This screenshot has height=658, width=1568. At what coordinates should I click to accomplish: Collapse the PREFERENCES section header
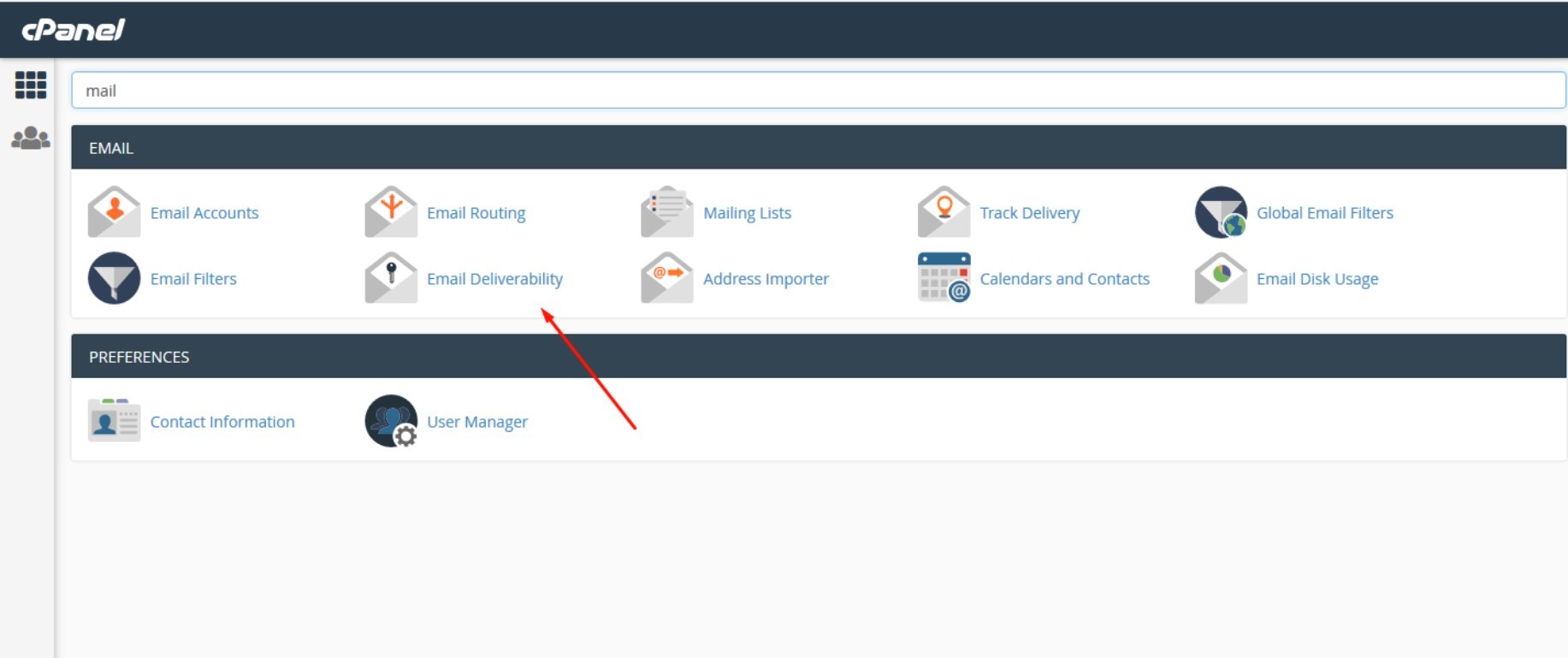pos(819,356)
